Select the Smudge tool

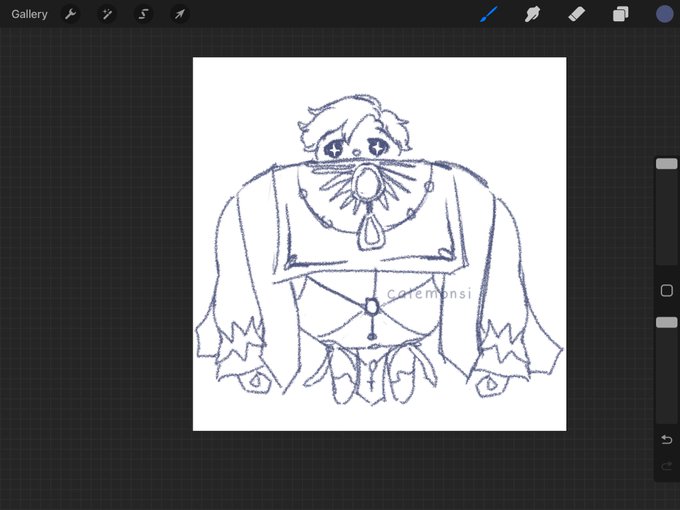tap(532, 14)
